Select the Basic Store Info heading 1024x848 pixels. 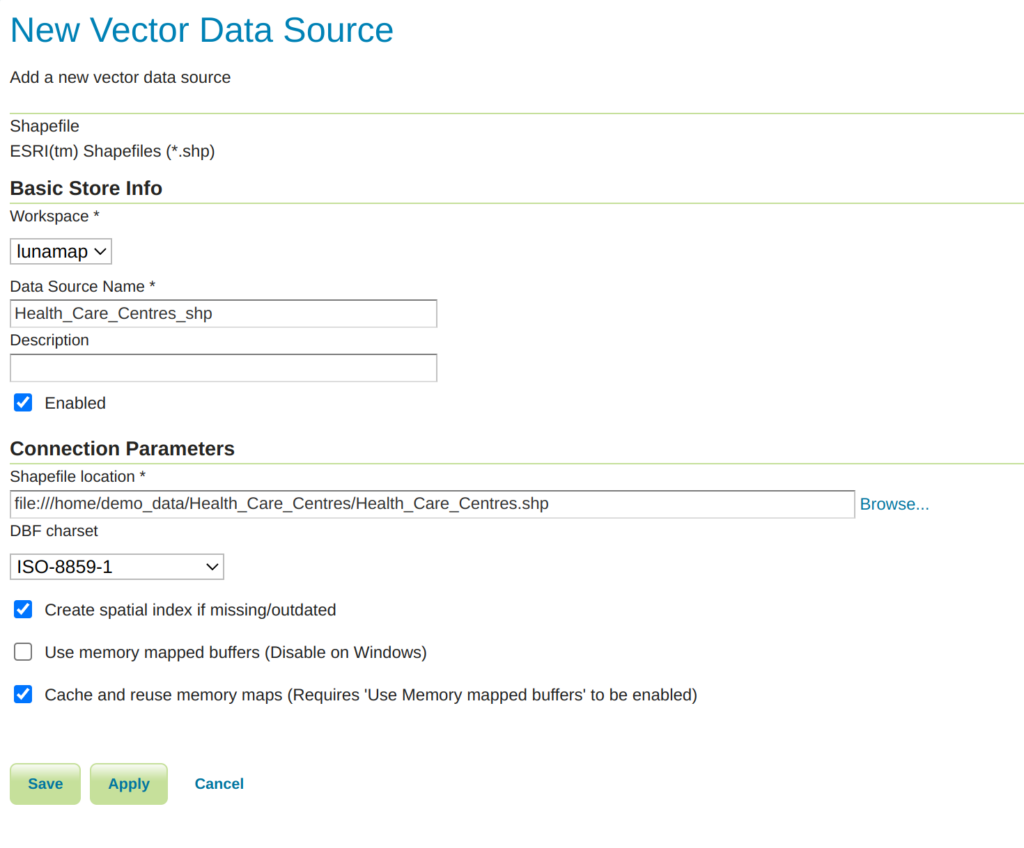[x=86, y=188]
